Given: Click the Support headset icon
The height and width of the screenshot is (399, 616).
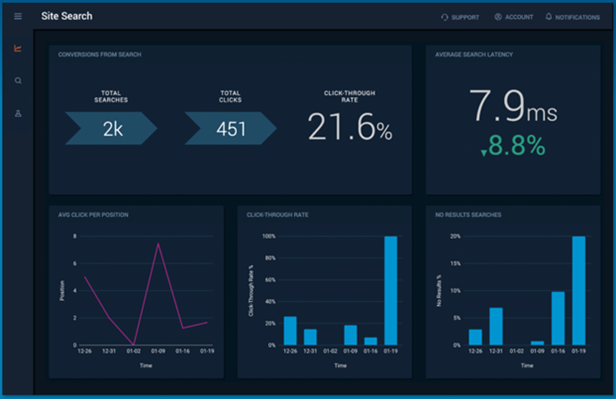Looking at the screenshot, I should [x=444, y=17].
